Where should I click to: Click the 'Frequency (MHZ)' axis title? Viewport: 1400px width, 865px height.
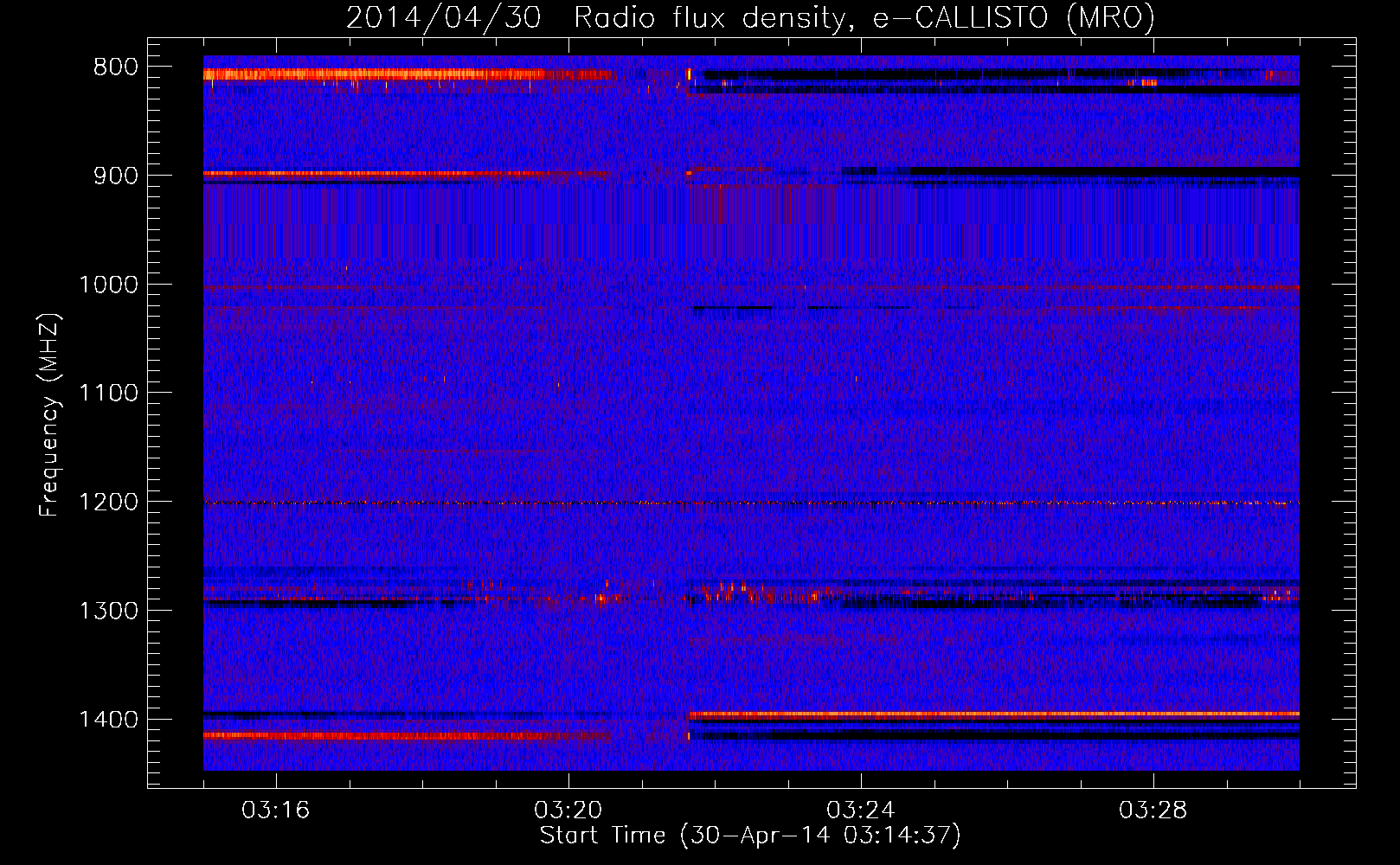click(51, 415)
